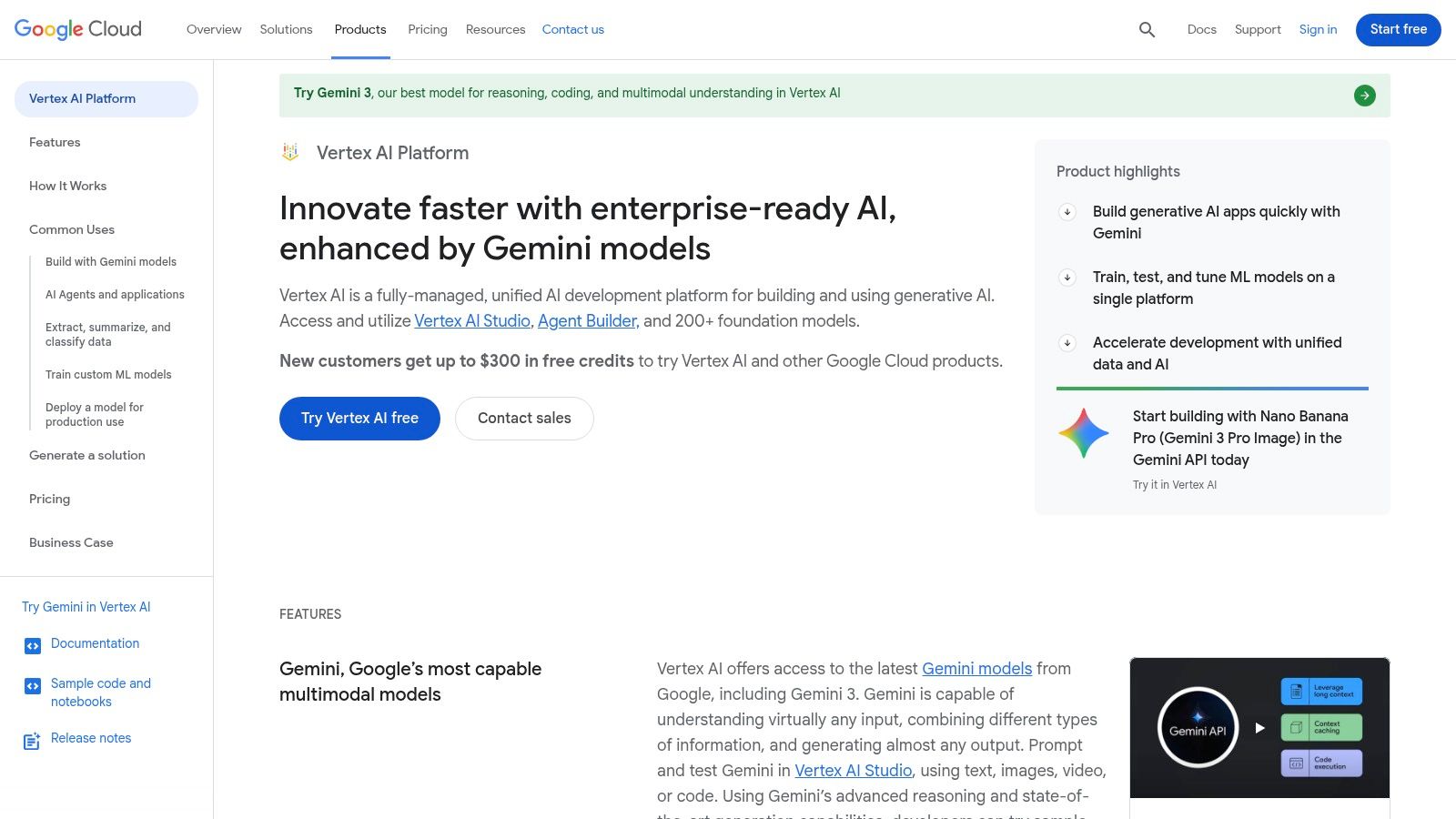The width and height of the screenshot is (1456, 819).
Task: Go to Common Uses in sidebar
Action: [72, 230]
